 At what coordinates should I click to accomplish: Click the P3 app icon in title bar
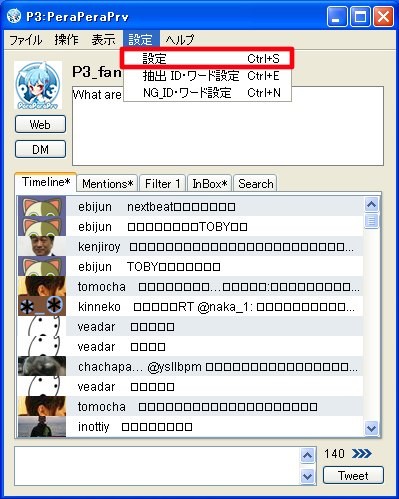click(x=14, y=16)
